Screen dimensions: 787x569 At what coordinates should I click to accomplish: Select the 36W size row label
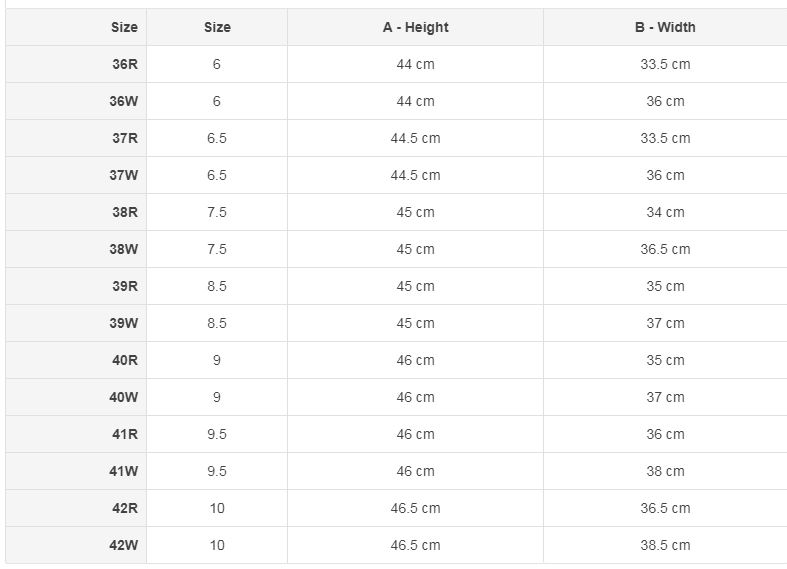click(x=123, y=101)
